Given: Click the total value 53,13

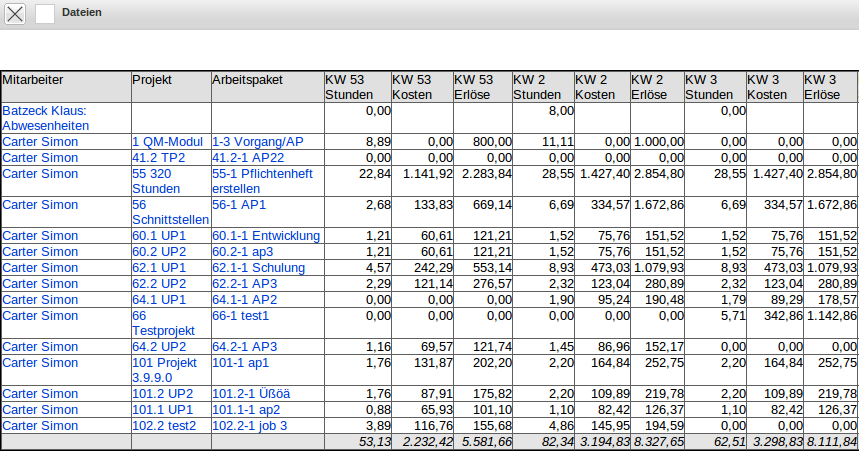Looking at the screenshot, I should click(x=375, y=442).
